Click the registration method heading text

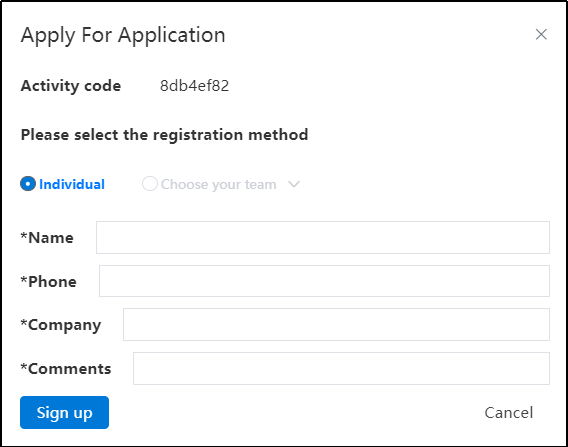(x=164, y=135)
